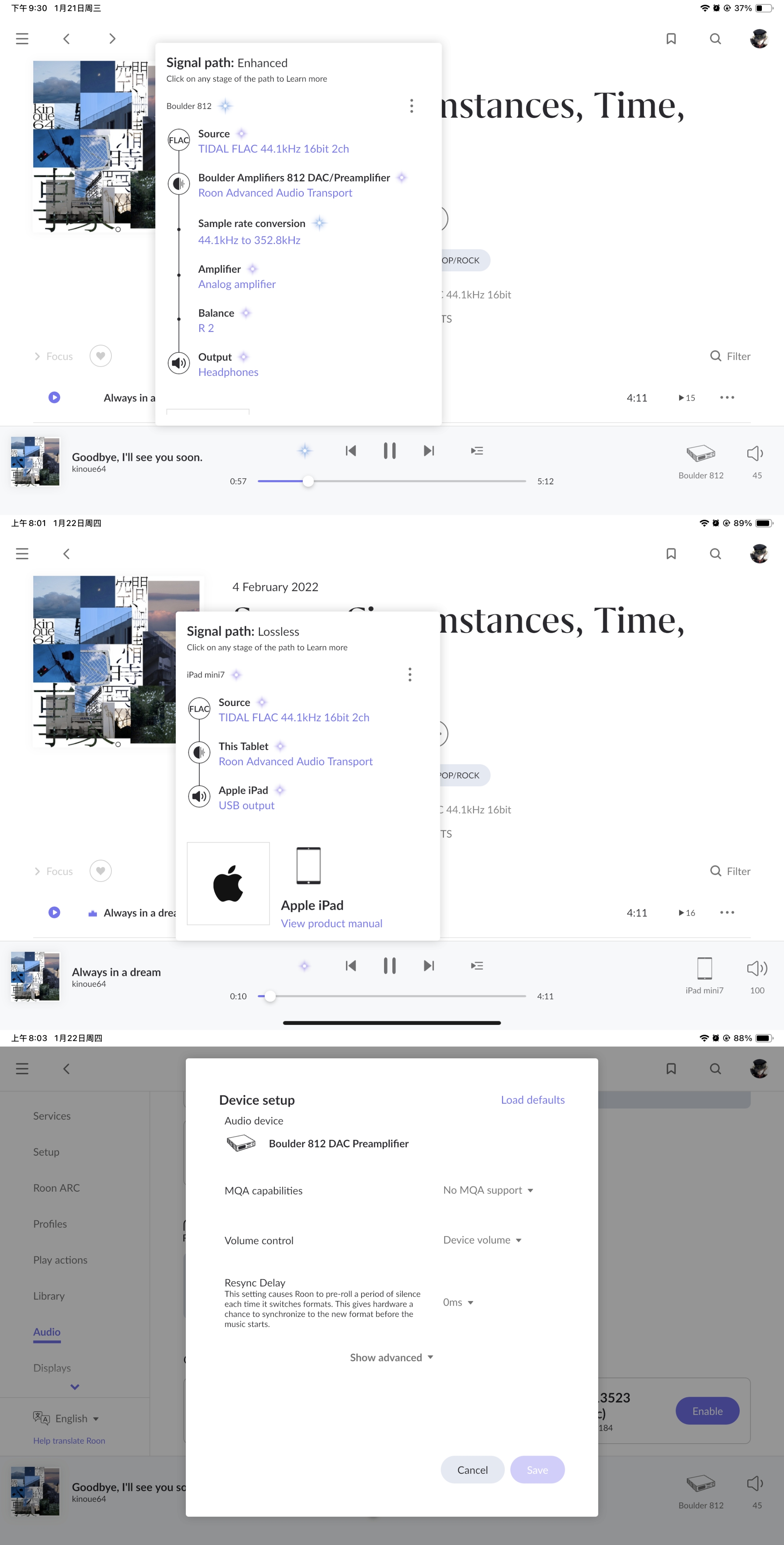The image size is (784, 1545).
Task: Pause playback of Goodbye, I'll see you soon
Action: (389, 450)
